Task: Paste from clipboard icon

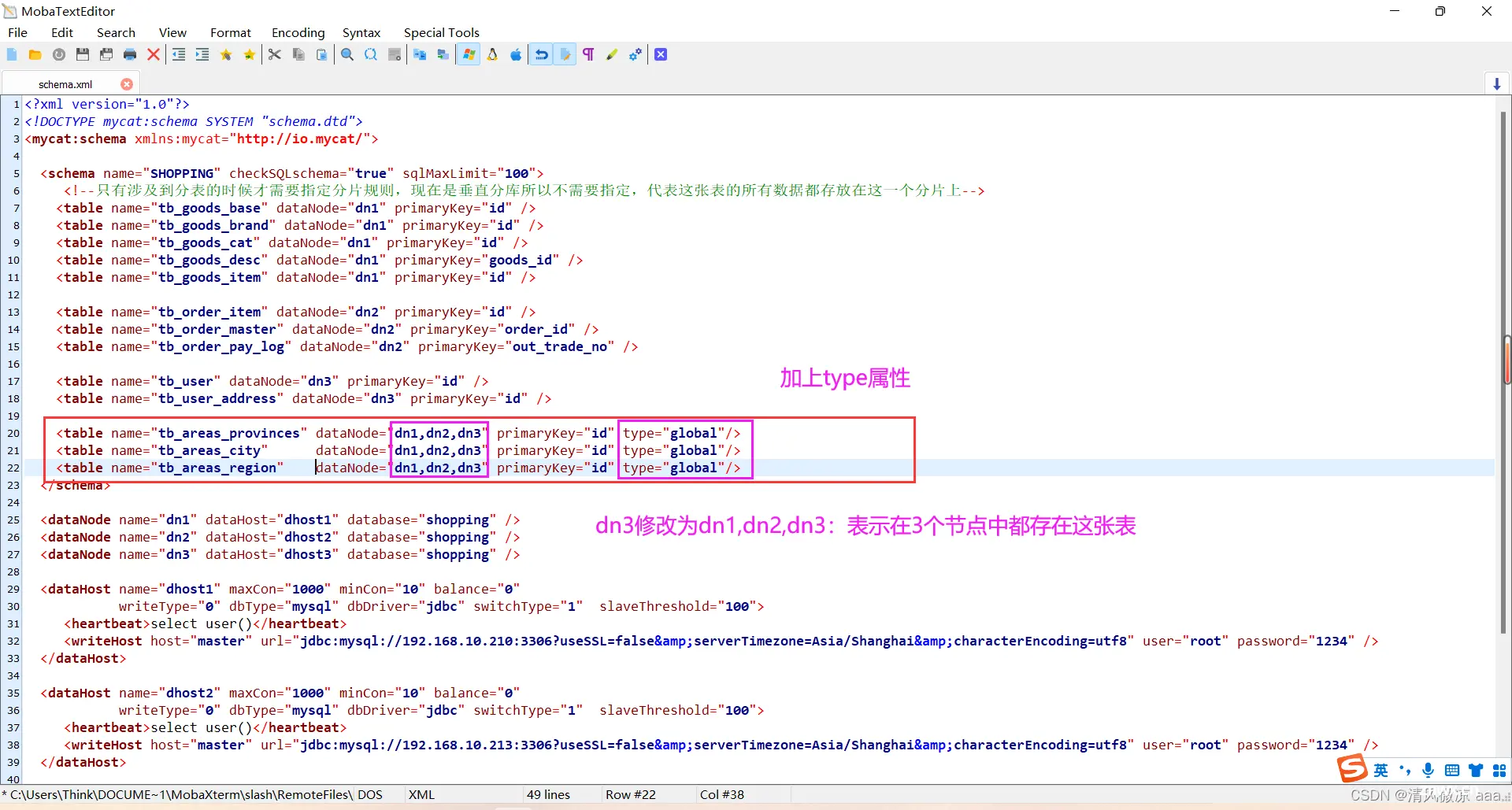Action: click(322, 54)
